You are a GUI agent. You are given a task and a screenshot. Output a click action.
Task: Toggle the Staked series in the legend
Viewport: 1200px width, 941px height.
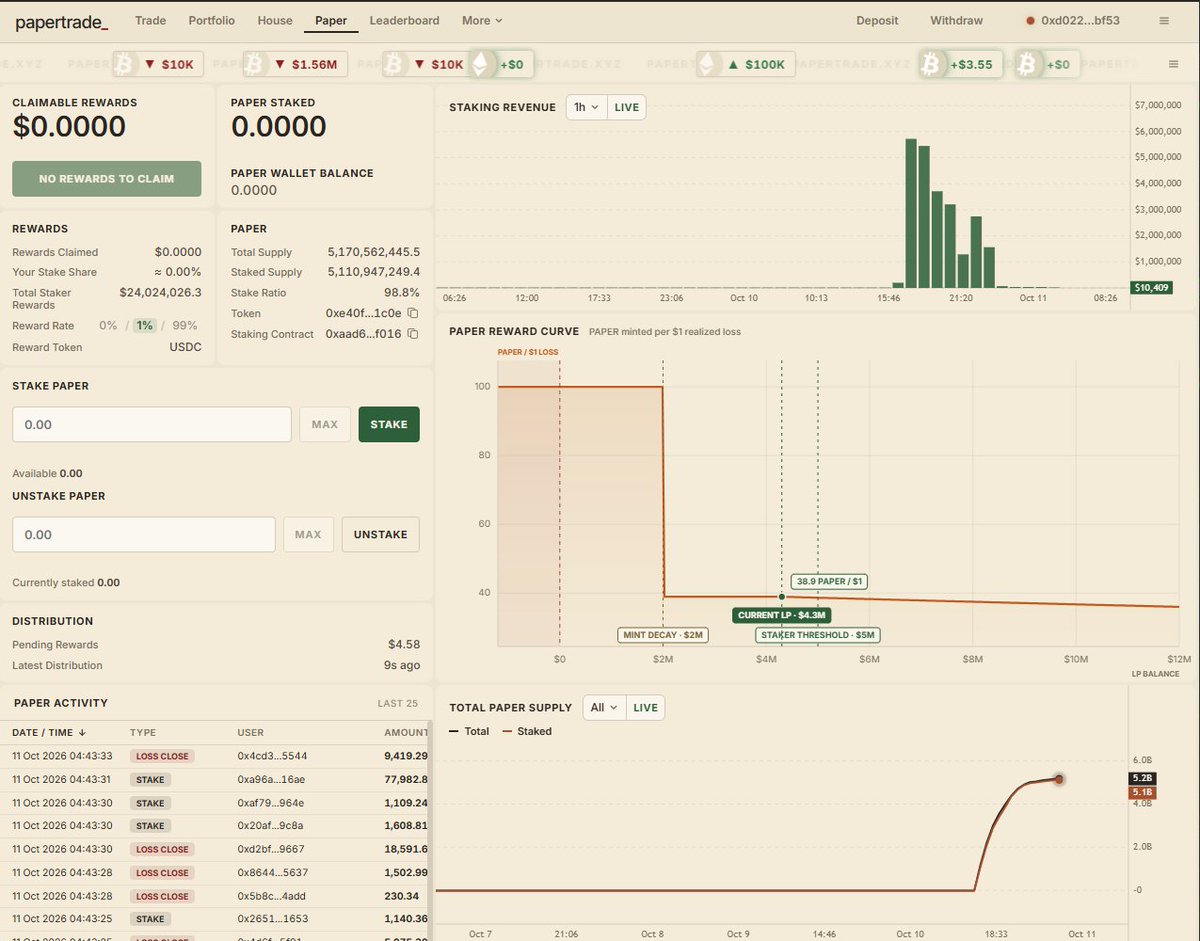(x=527, y=731)
